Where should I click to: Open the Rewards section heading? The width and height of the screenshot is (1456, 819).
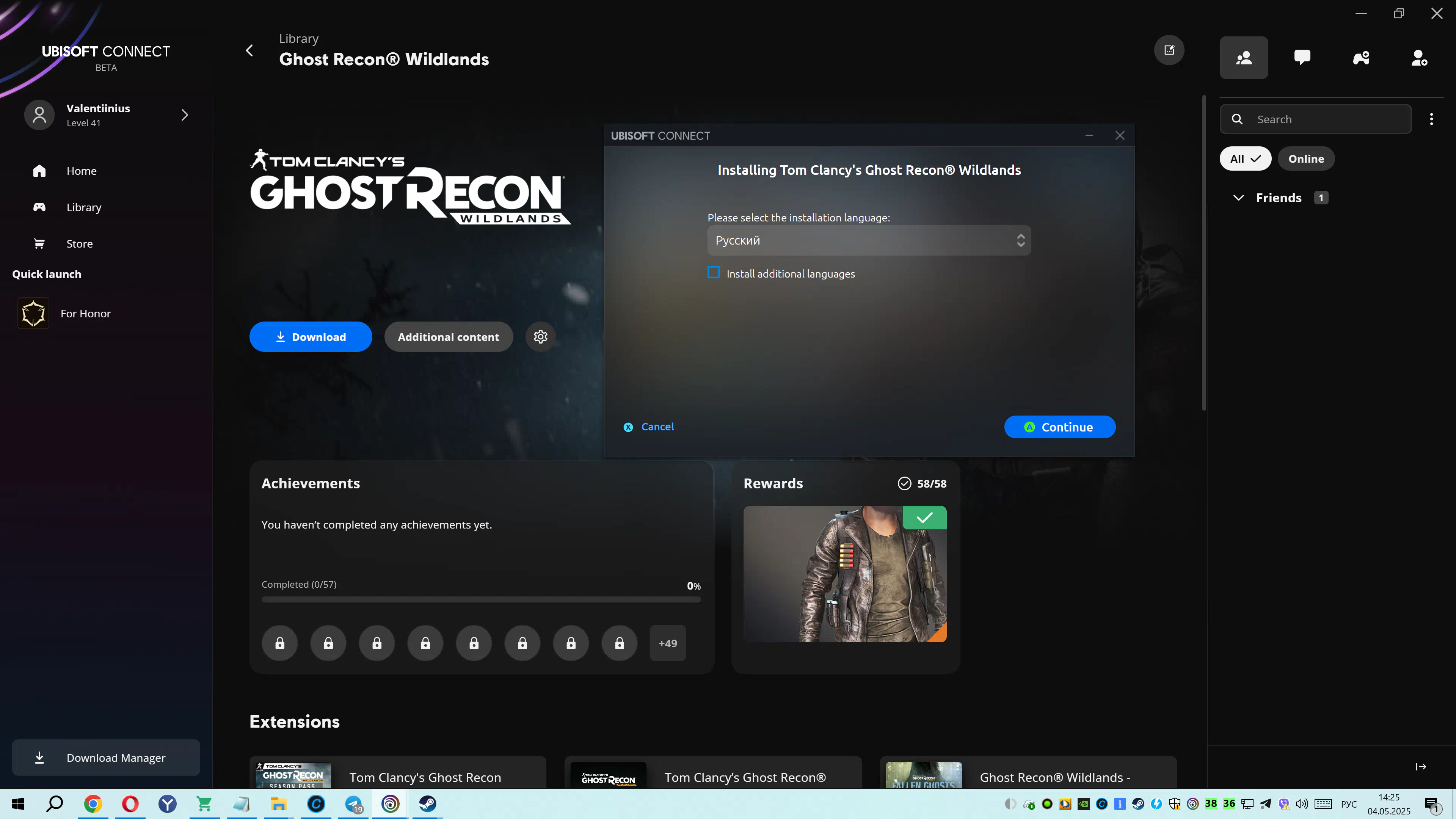pyautogui.click(x=773, y=484)
